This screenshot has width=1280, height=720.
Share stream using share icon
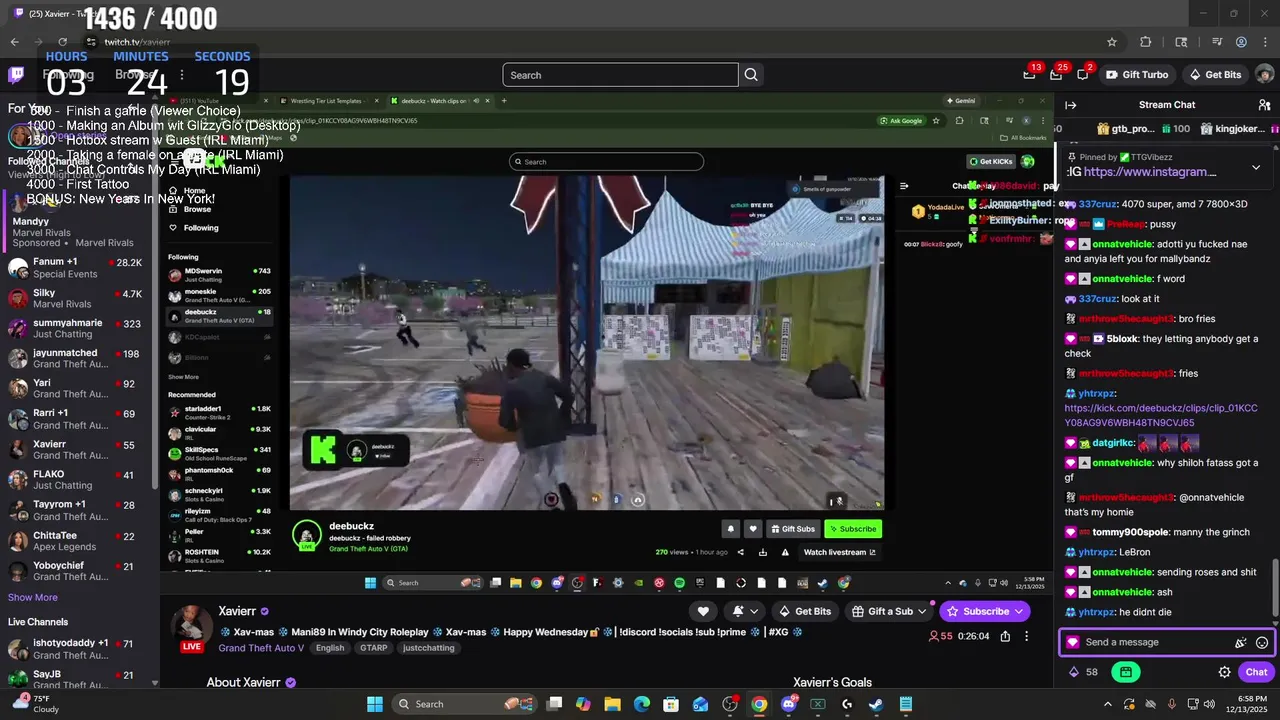1005,636
